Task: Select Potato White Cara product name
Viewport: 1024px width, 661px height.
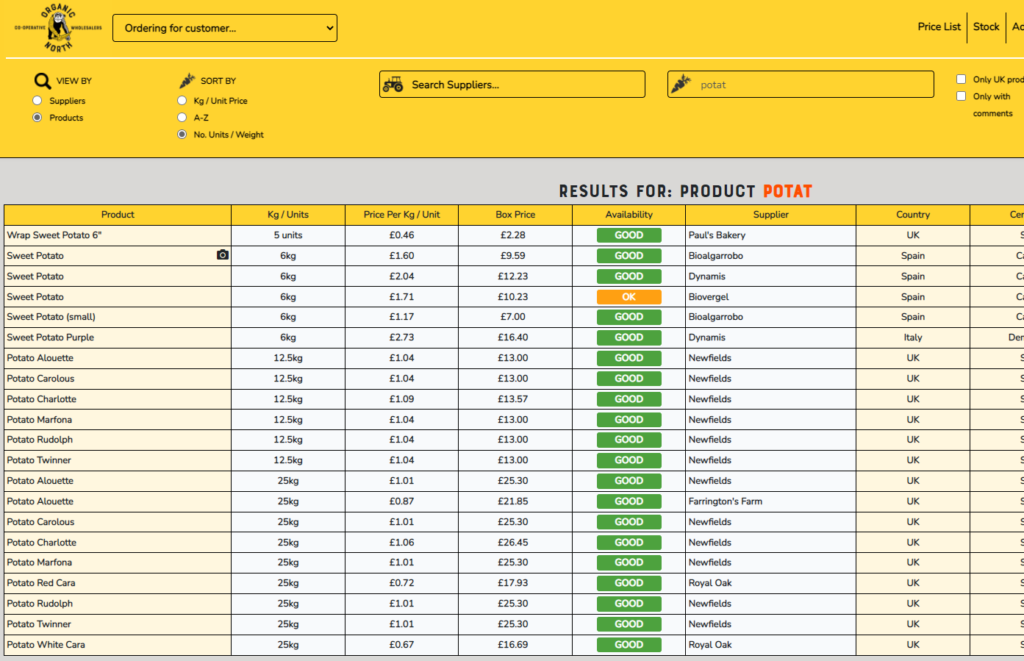Action: (x=46, y=645)
